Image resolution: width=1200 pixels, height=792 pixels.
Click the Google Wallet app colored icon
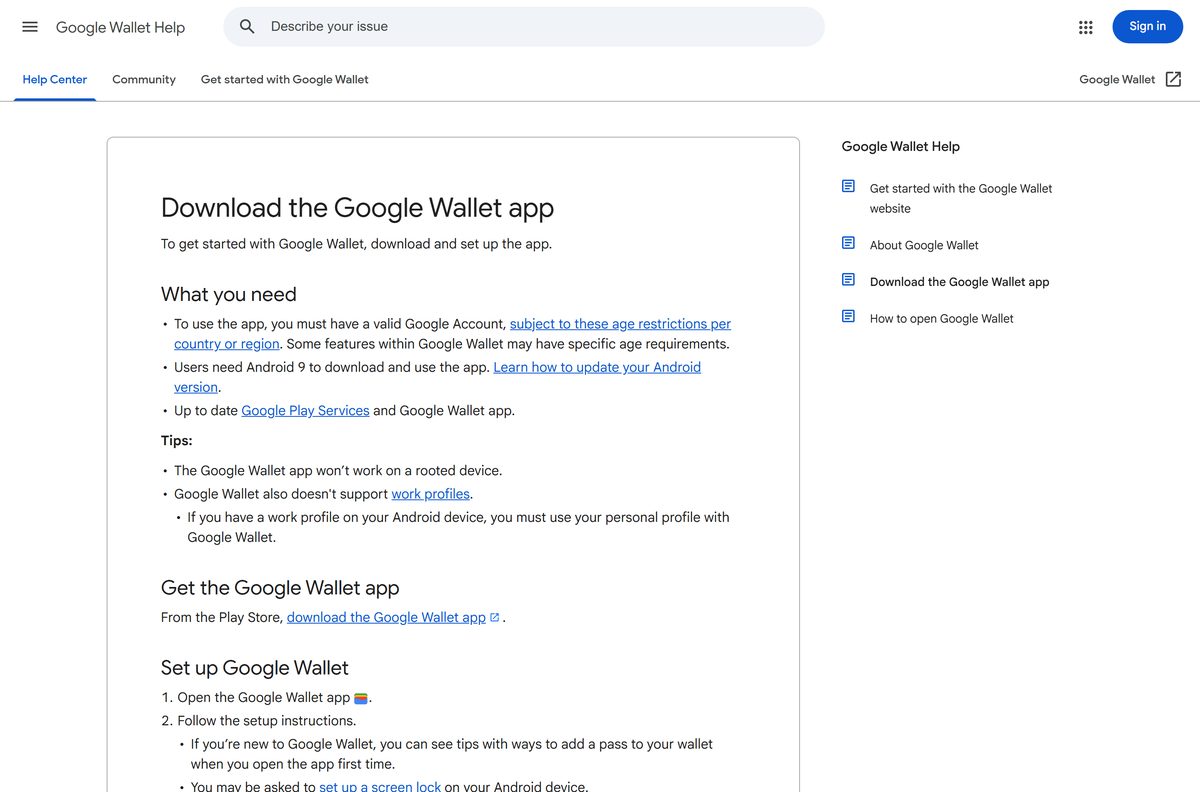pos(361,698)
